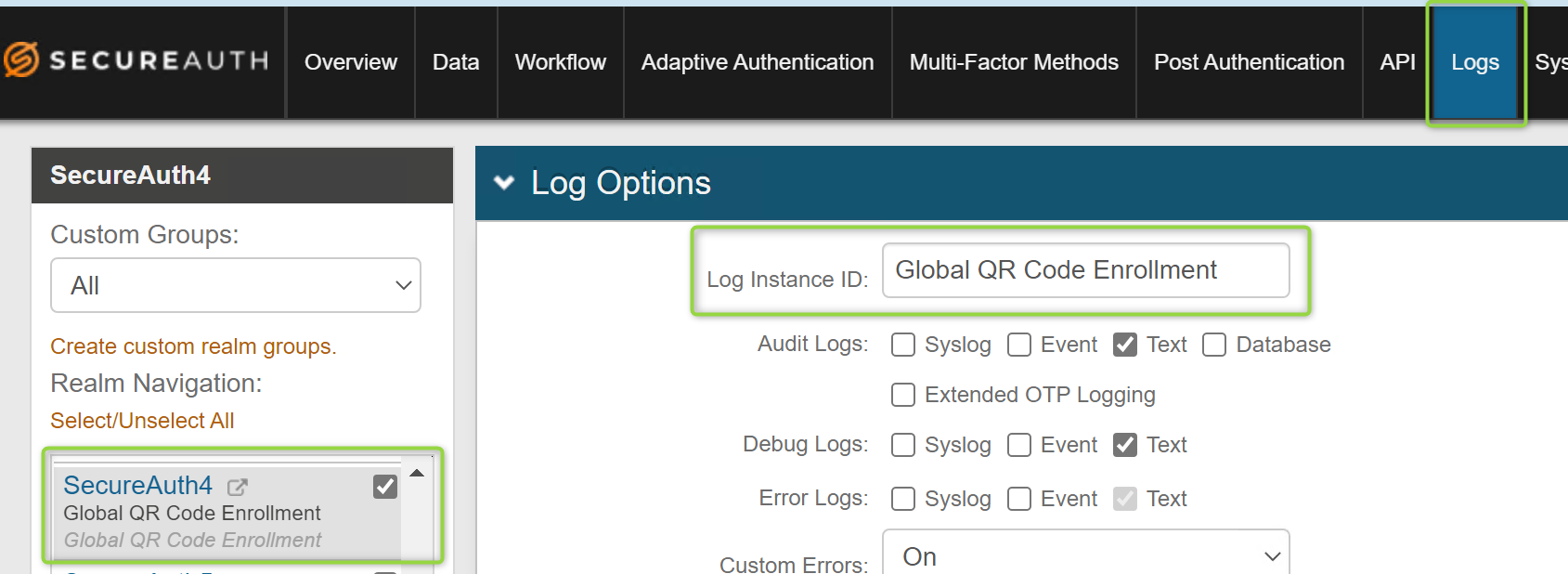
Task: Select the Logs tab
Action: 1475,62
